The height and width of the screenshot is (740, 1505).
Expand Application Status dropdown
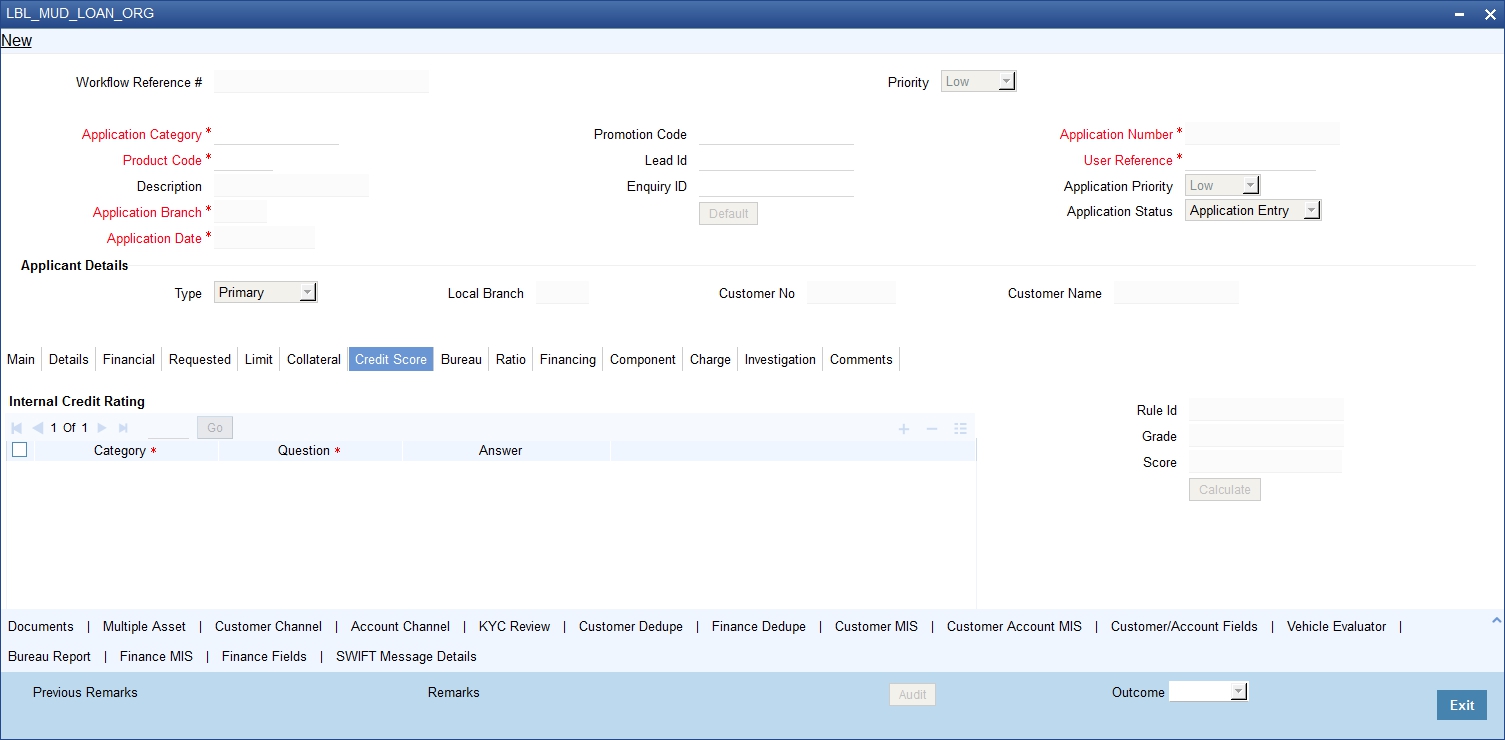pos(1253,210)
